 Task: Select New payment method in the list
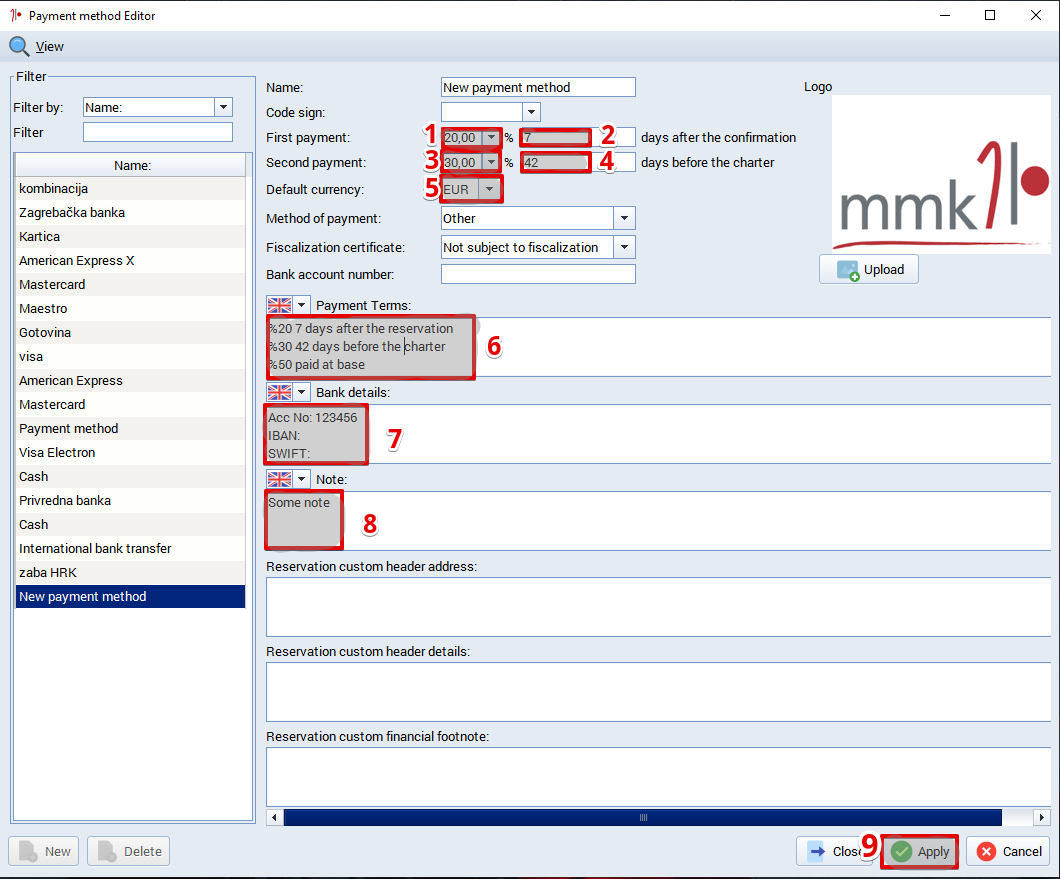click(x=130, y=596)
